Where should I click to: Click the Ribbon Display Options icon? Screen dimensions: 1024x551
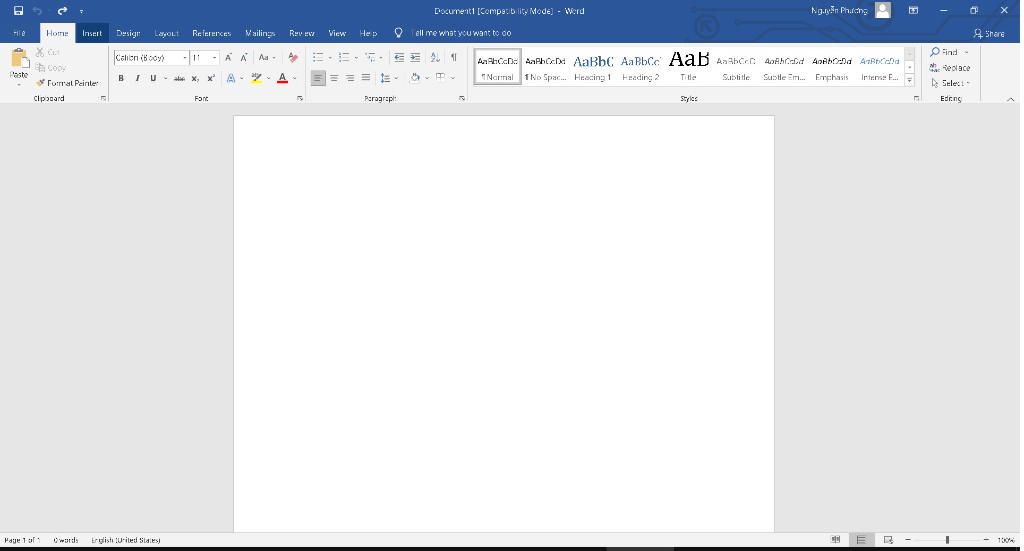pos(913,10)
